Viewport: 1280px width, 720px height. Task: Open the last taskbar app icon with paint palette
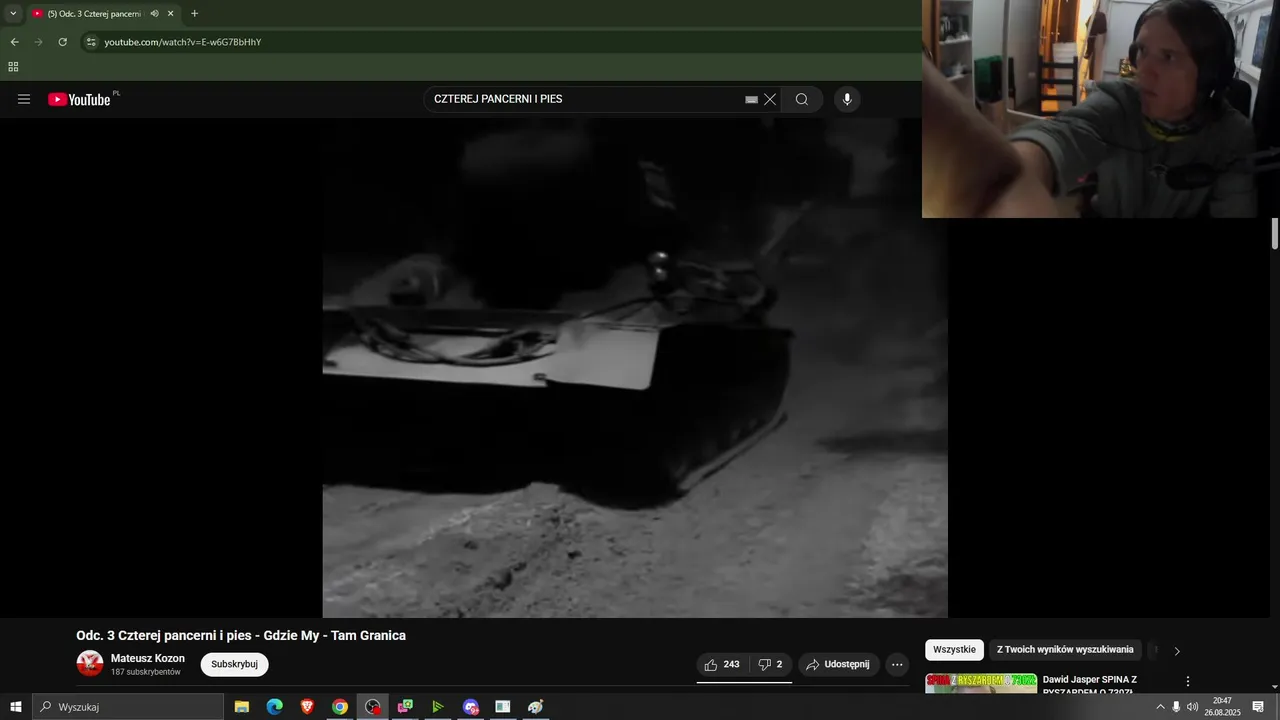click(536, 707)
